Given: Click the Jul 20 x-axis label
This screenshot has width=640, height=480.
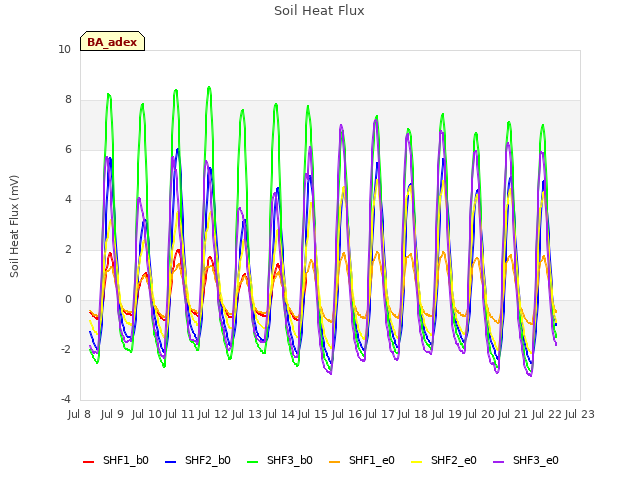Looking at the screenshot, I should pyautogui.click(x=480, y=414).
